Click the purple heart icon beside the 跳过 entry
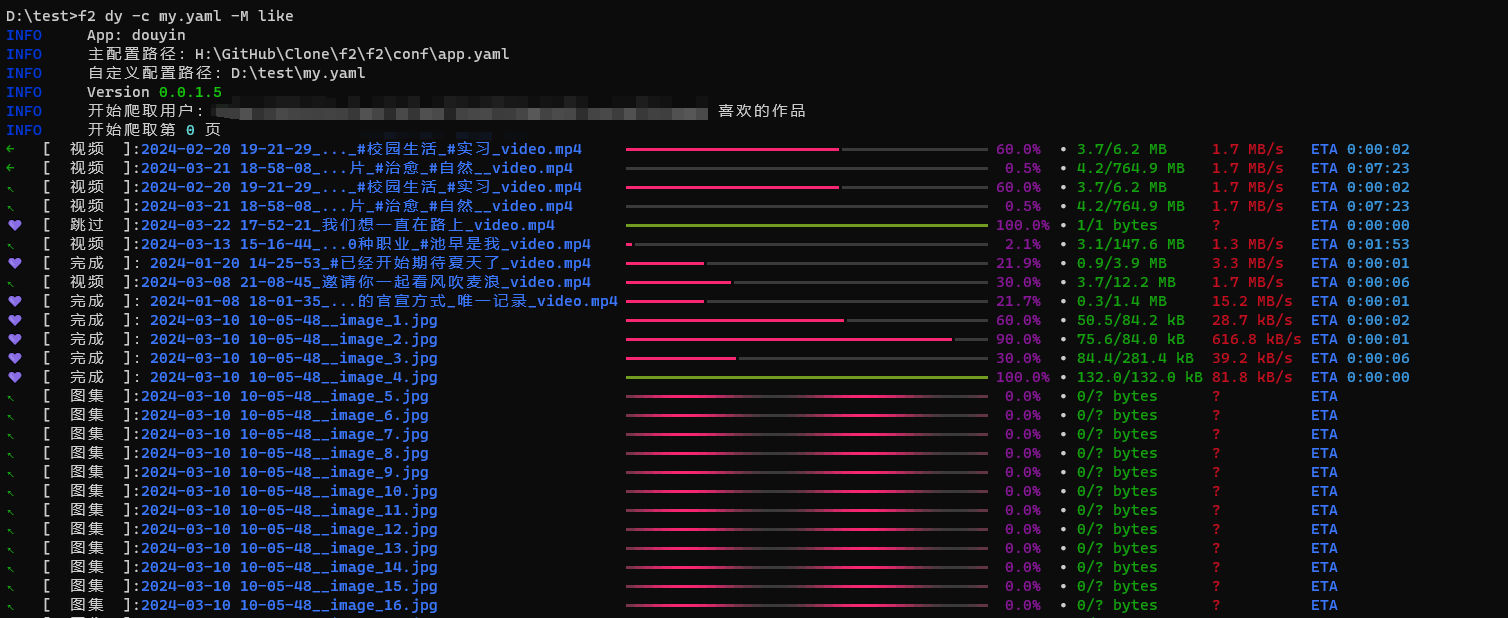Screen dimensions: 1508x618 [x=14, y=224]
